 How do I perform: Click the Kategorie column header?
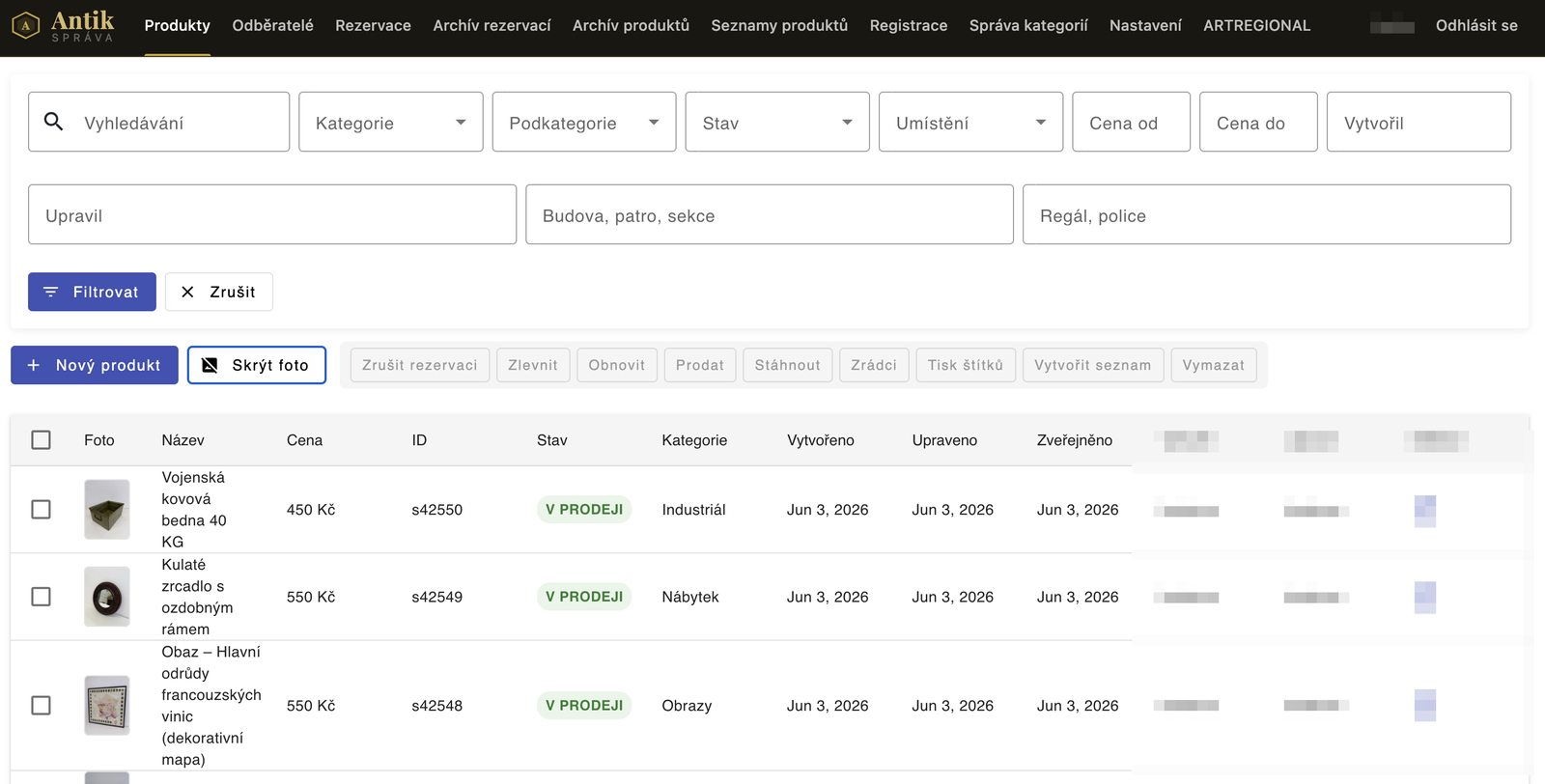click(x=694, y=440)
